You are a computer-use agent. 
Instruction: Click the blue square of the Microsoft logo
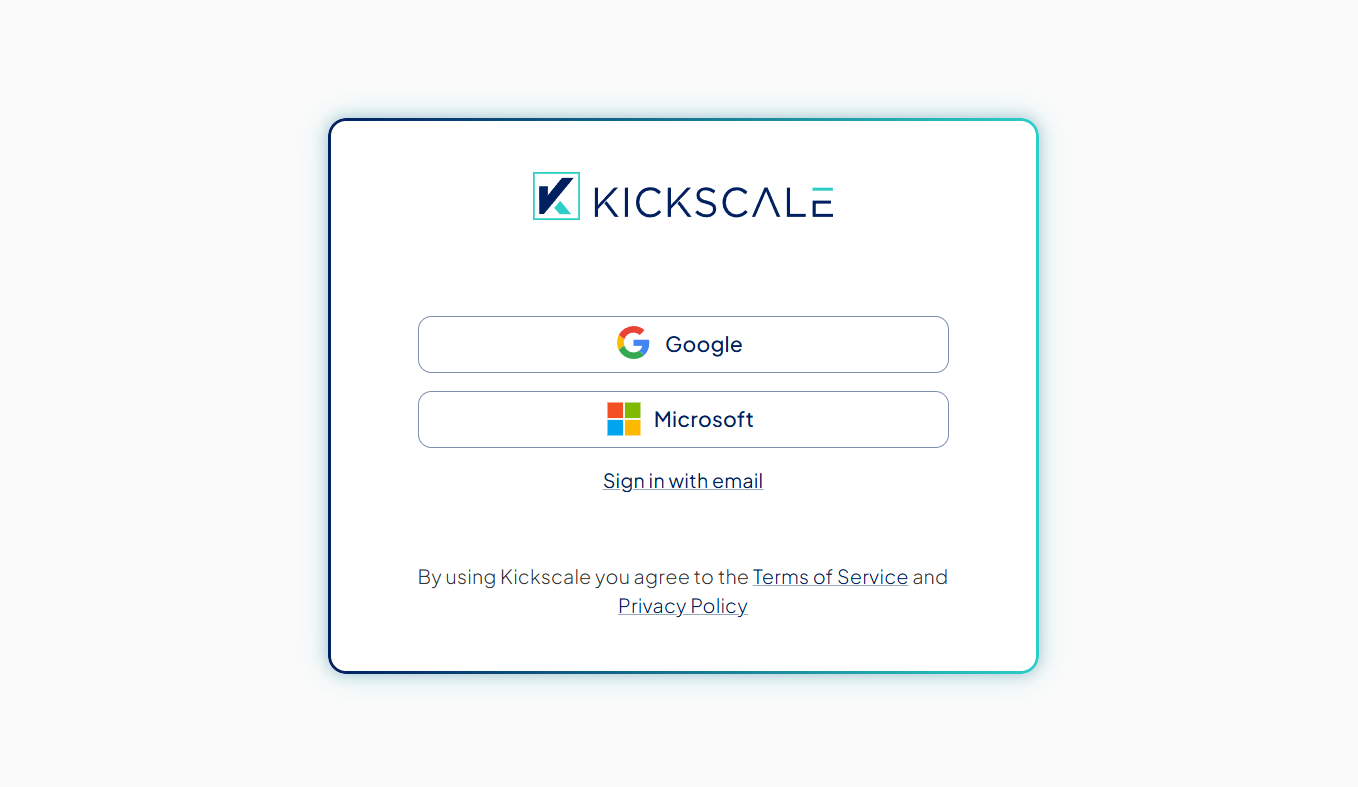click(615, 427)
